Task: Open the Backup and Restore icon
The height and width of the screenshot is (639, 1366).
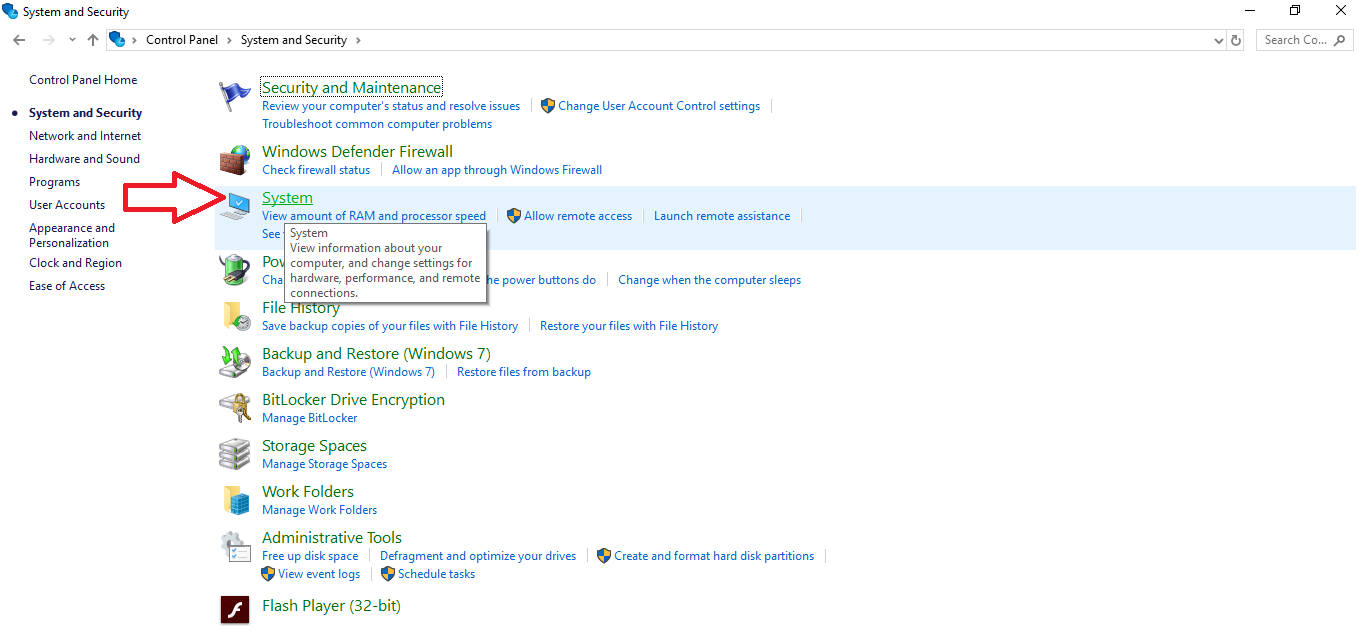Action: click(x=235, y=362)
